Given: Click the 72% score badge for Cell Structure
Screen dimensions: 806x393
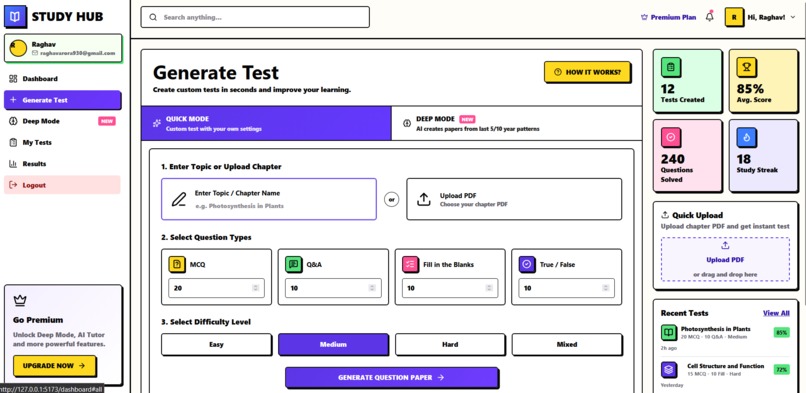Looking at the screenshot, I should [781, 369].
